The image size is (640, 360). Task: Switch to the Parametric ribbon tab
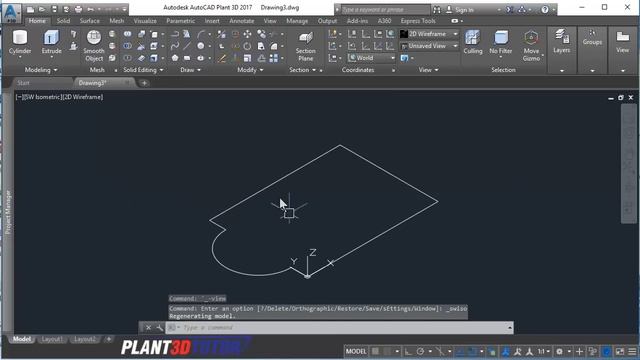180,21
